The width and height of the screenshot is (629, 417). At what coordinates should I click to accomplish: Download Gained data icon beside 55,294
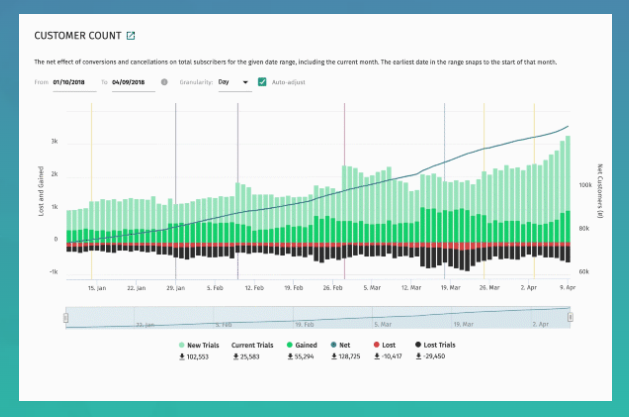[290, 356]
